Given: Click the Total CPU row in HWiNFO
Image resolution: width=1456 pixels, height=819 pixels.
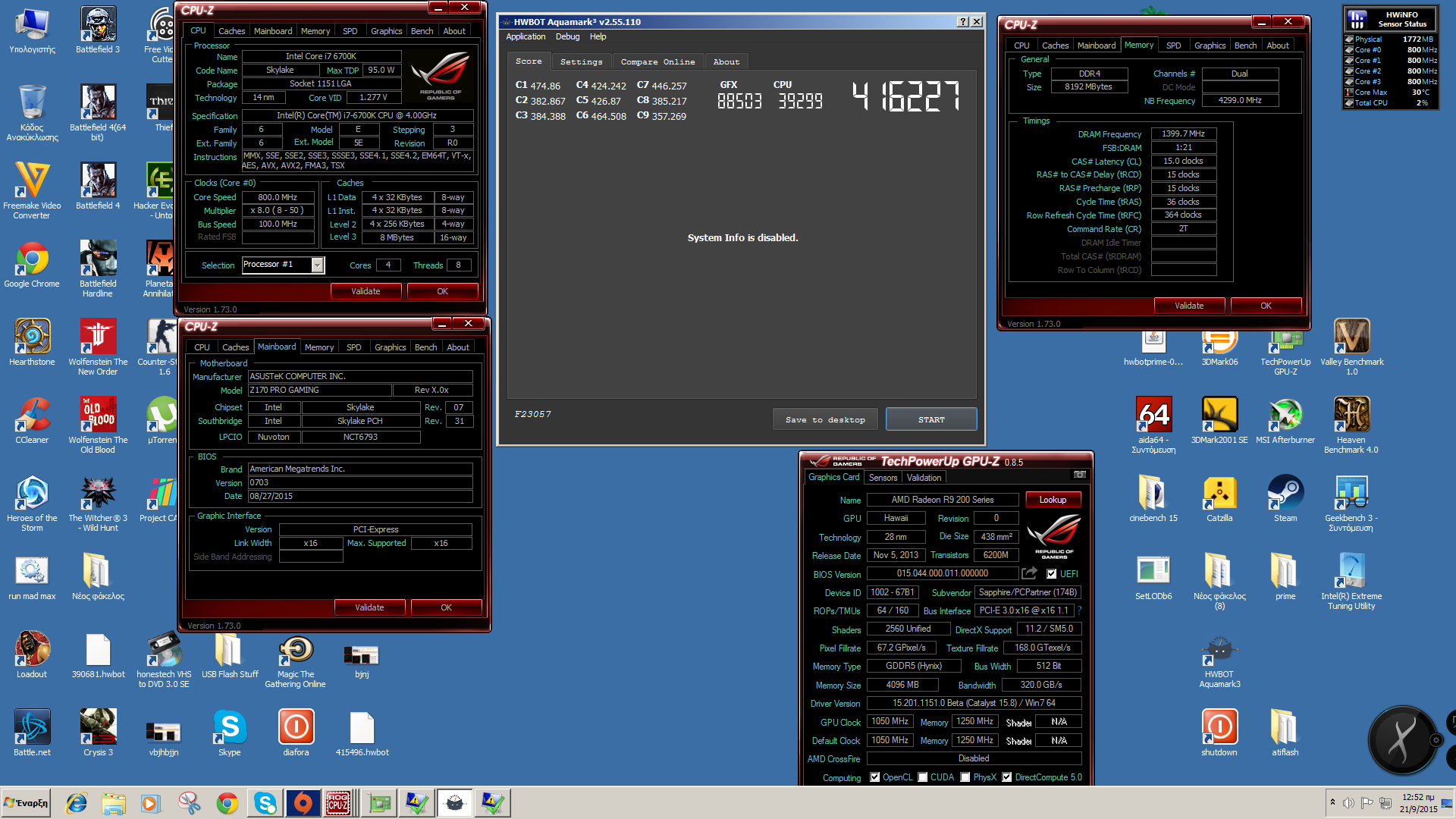Looking at the screenshot, I should click(x=1391, y=103).
